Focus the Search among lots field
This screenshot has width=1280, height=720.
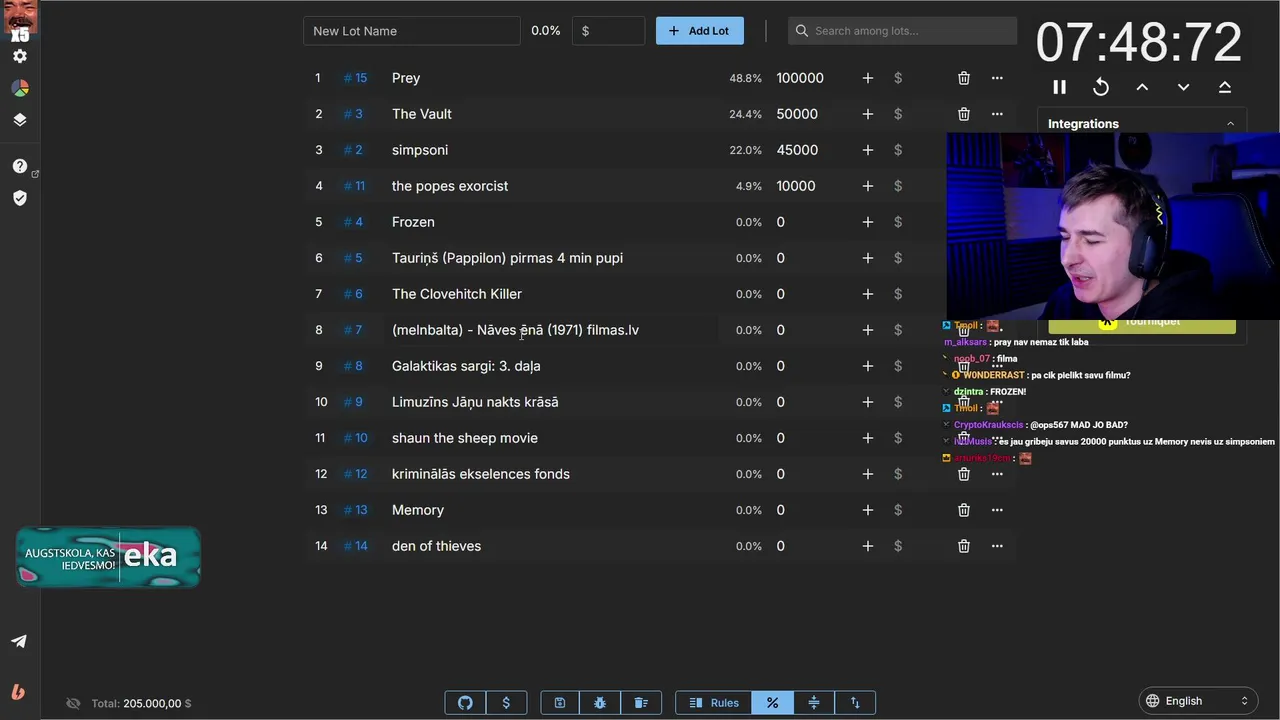pyautogui.click(x=902, y=31)
